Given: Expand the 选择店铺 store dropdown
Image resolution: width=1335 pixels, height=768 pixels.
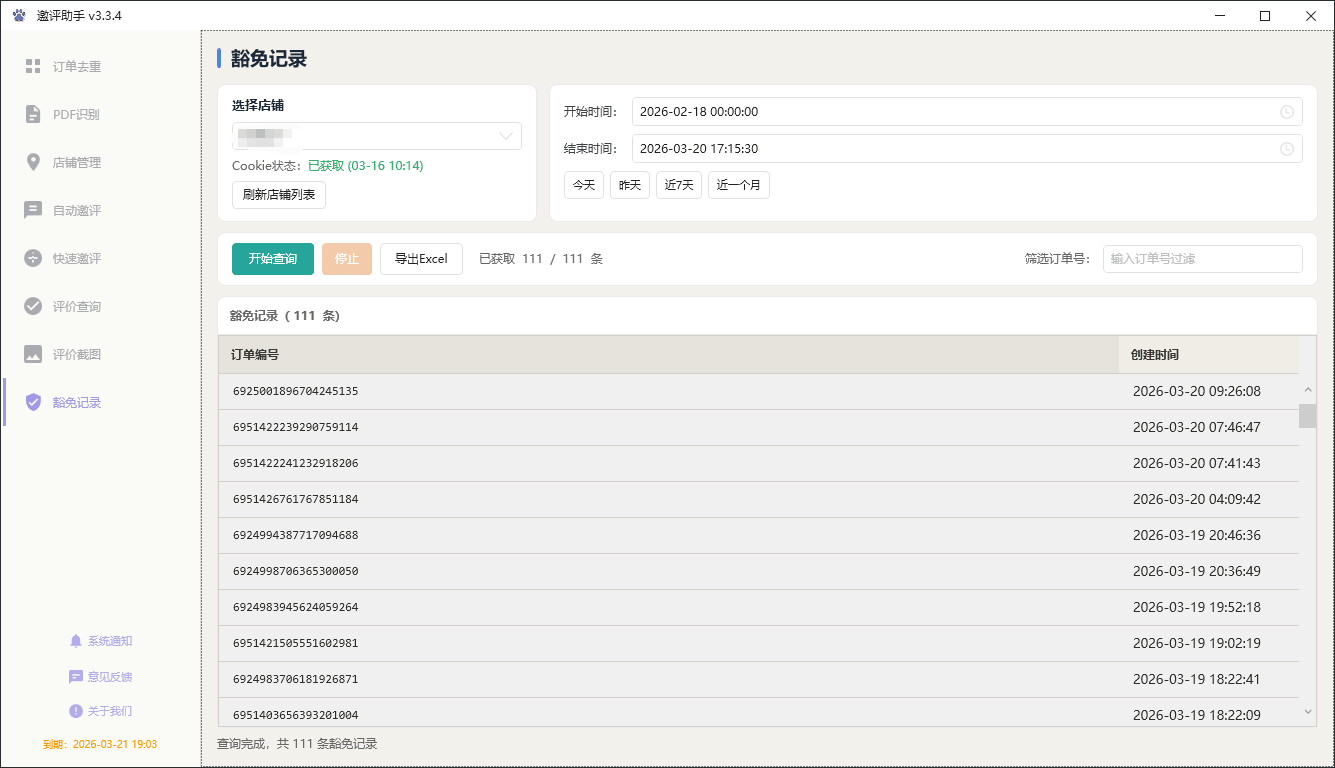Looking at the screenshot, I should pos(377,136).
